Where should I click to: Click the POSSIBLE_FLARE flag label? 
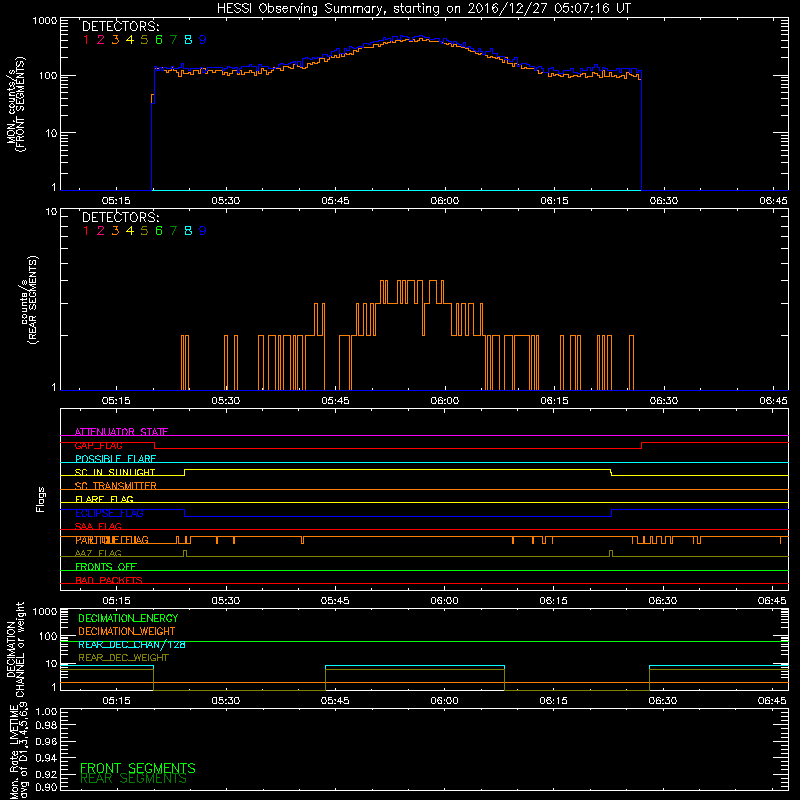click(x=115, y=459)
